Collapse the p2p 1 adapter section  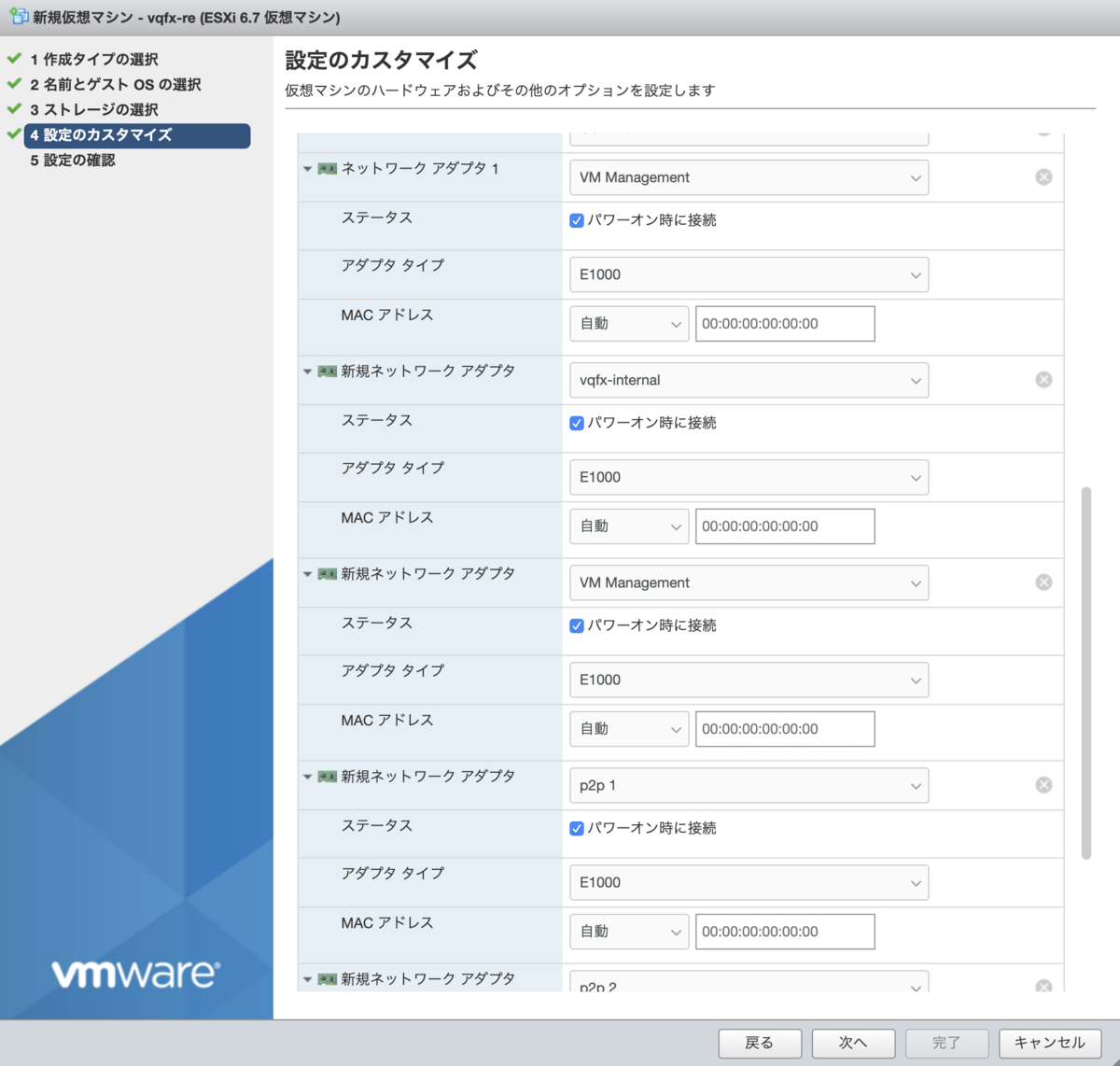click(x=307, y=777)
